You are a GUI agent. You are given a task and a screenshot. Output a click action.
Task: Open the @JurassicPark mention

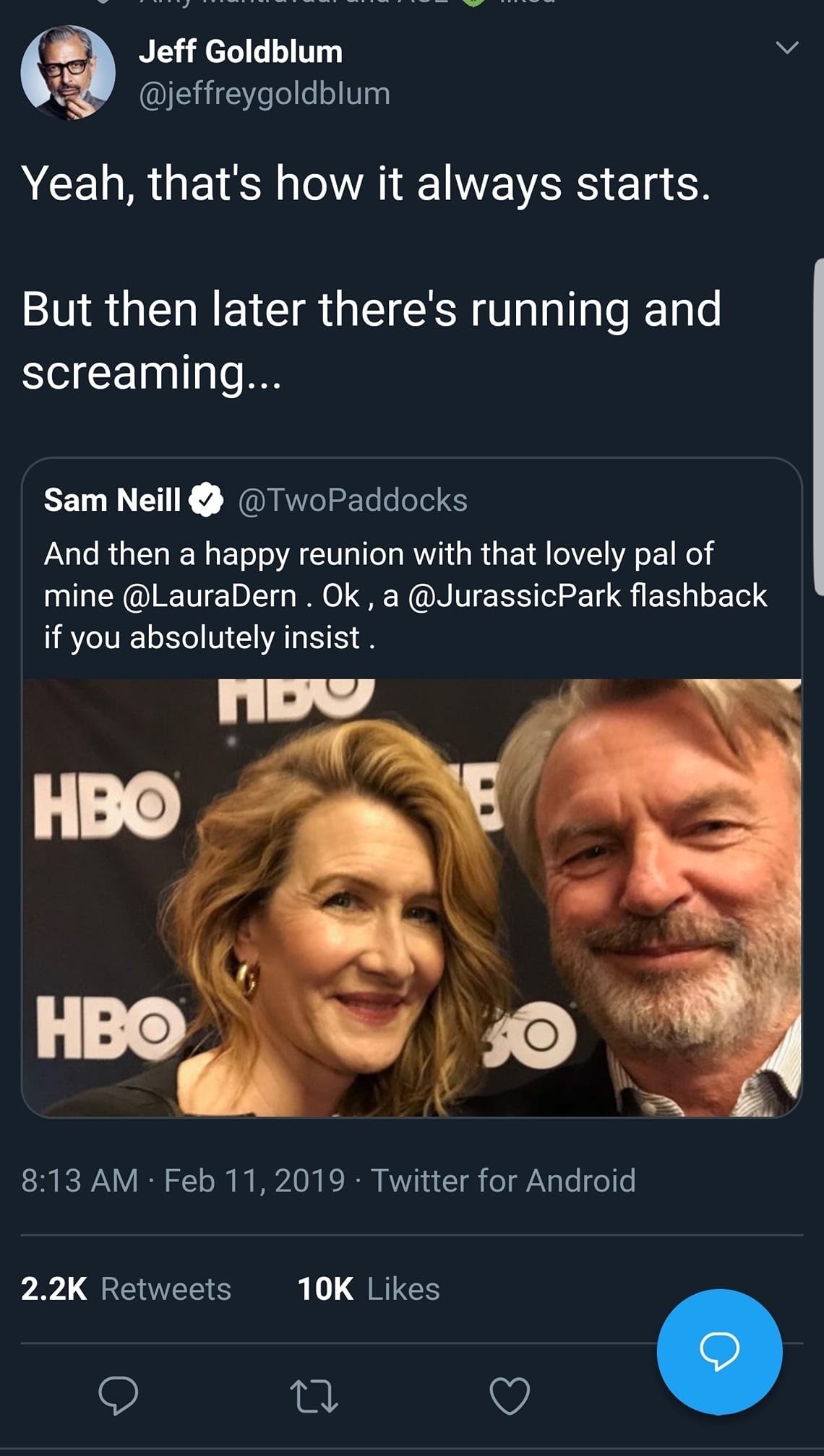tap(515, 596)
